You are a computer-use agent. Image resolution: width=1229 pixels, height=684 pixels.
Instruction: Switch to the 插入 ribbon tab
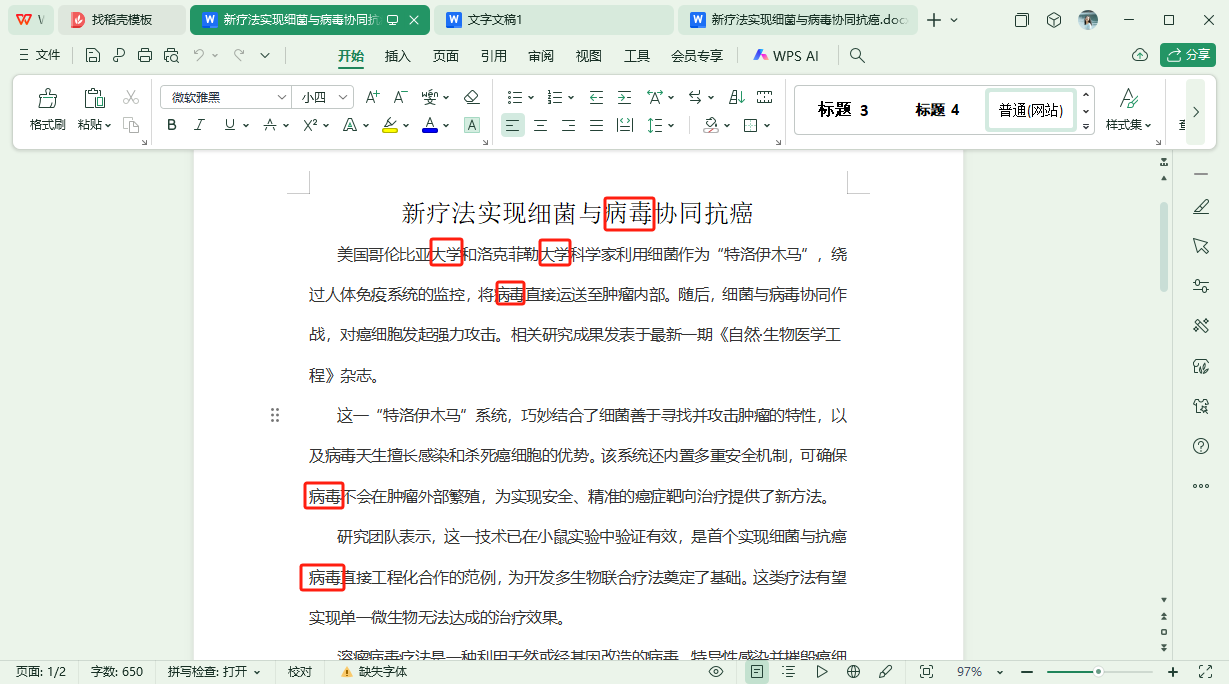pyautogui.click(x=397, y=56)
